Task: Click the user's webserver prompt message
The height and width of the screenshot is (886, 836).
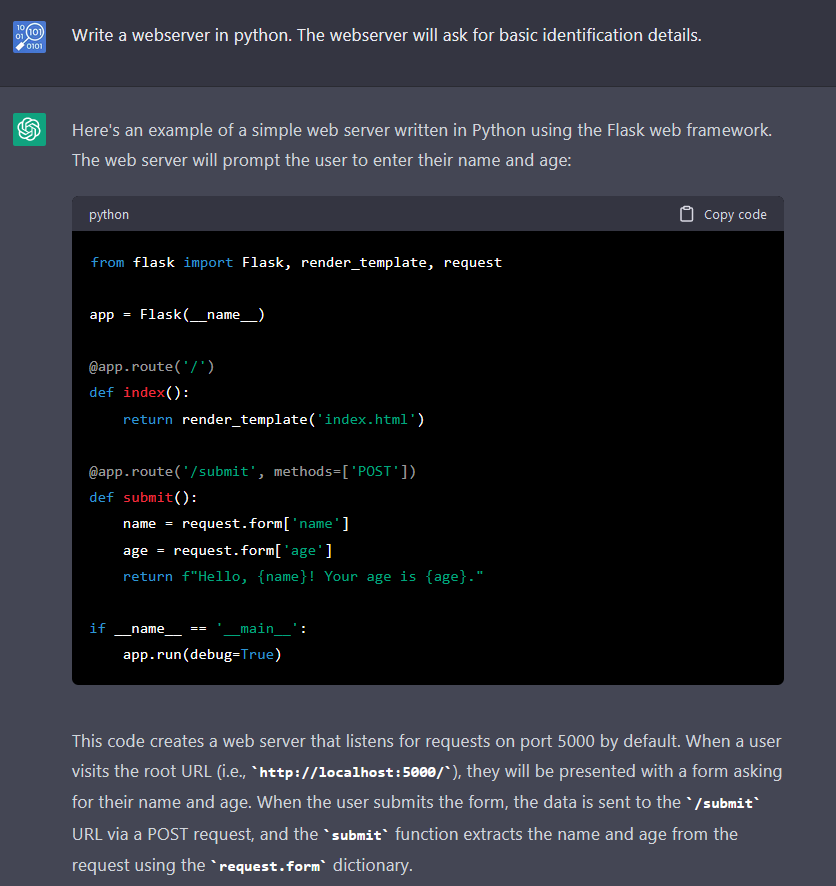Action: (386, 36)
